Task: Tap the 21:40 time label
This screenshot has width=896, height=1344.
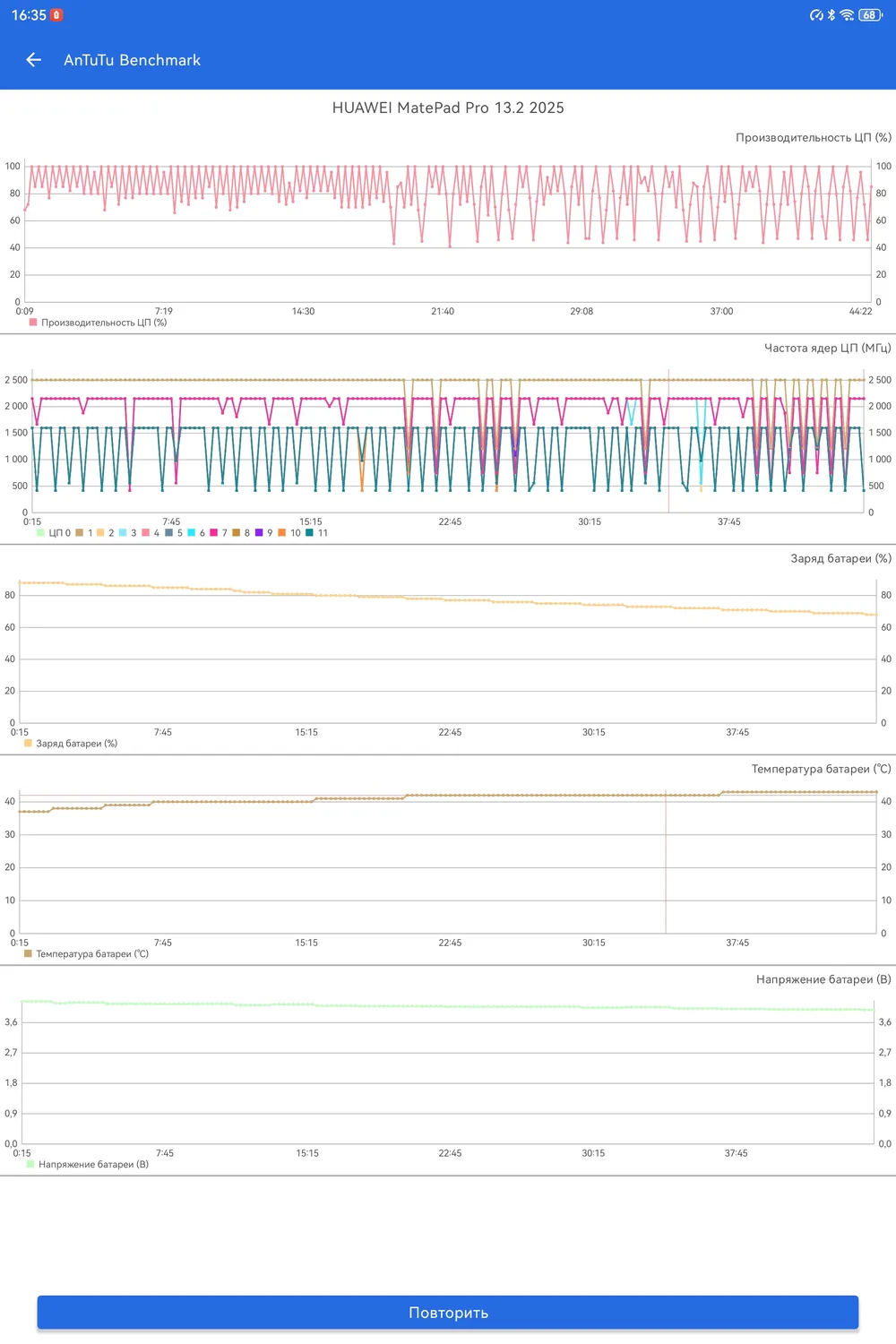Action: coord(443,311)
